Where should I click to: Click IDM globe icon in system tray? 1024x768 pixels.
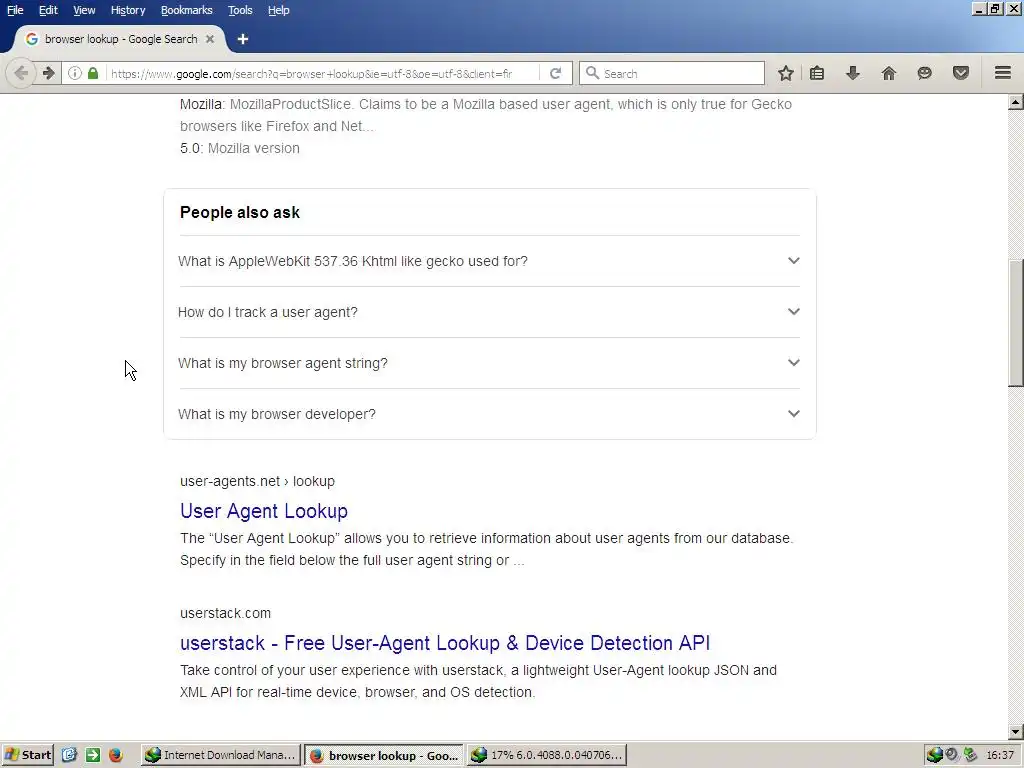point(935,755)
